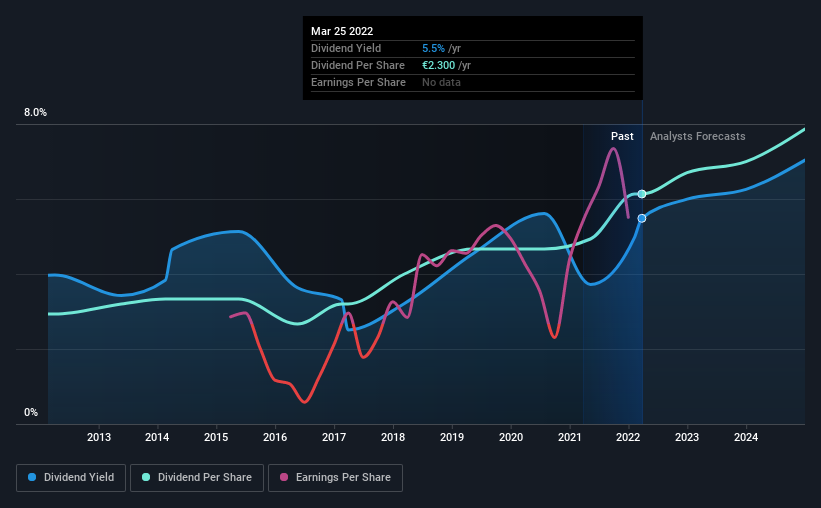
Task: Click the 2019 x-axis label
Action: tap(452, 437)
